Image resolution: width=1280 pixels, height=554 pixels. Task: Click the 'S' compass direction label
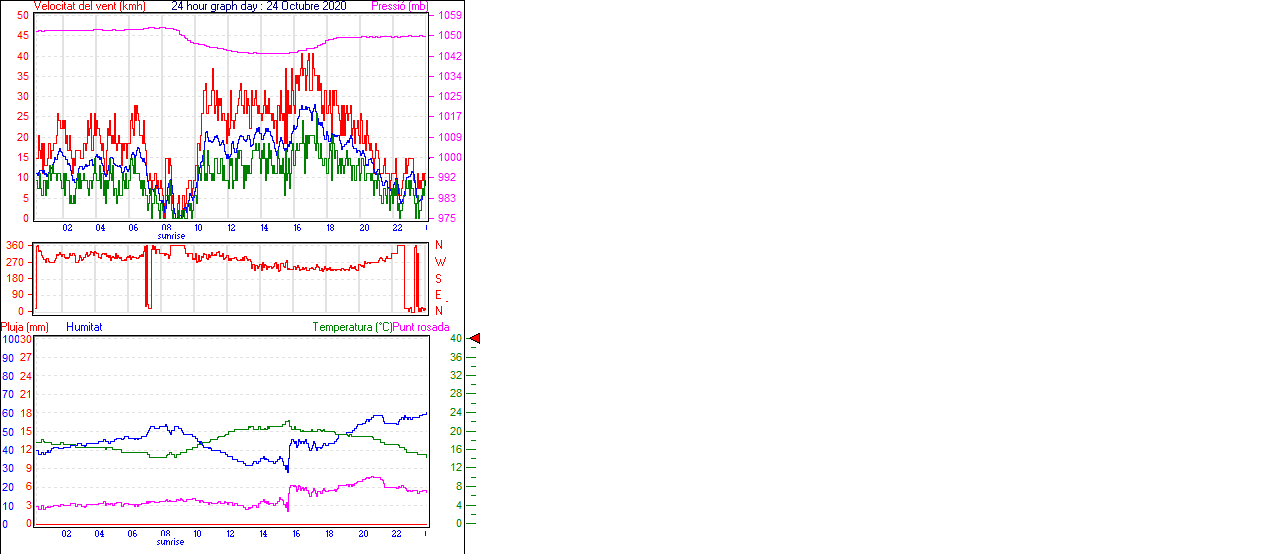coord(438,278)
